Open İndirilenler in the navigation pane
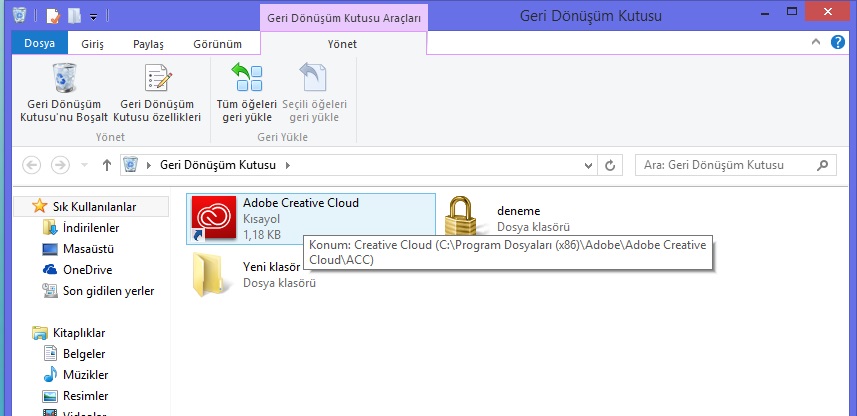Image resolution: width=857 pixels, height=416 pixels. tap(91, 228)
